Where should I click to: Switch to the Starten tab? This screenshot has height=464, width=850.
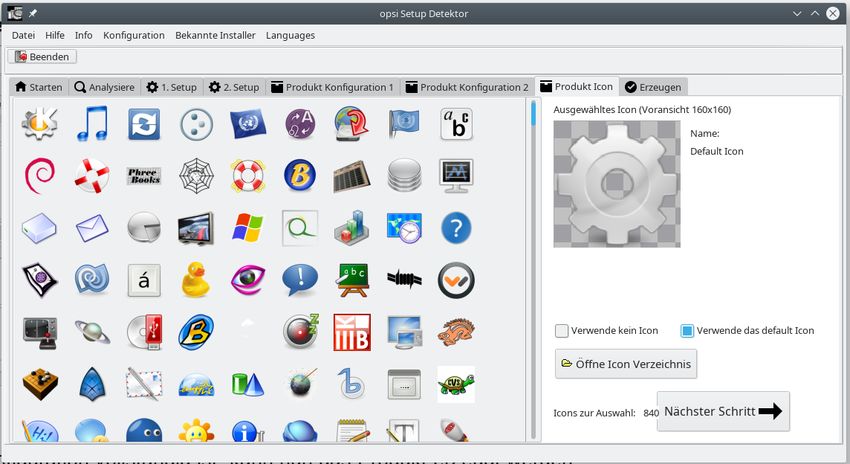point(39,87)
